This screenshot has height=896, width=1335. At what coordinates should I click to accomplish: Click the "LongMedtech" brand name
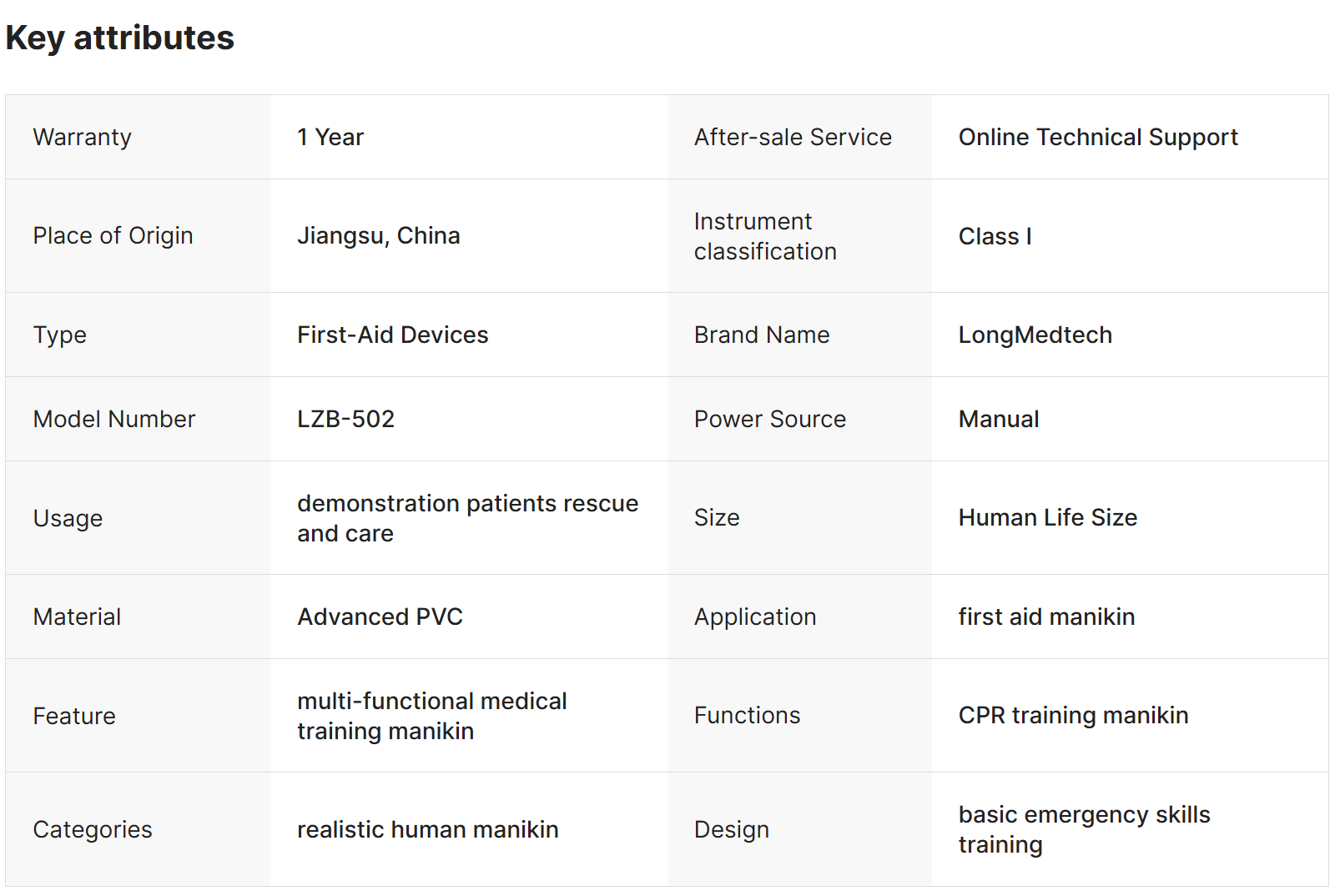1035,335
